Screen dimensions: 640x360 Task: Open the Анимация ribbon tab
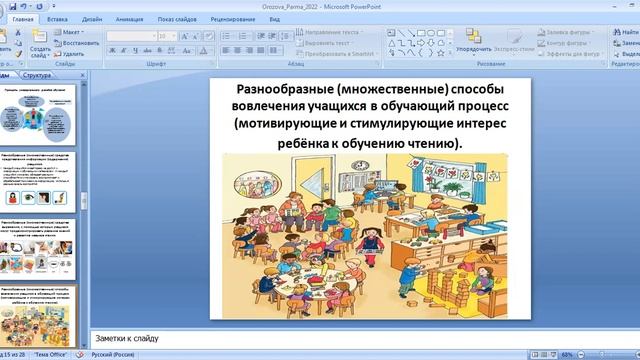[x=129, y=19]
